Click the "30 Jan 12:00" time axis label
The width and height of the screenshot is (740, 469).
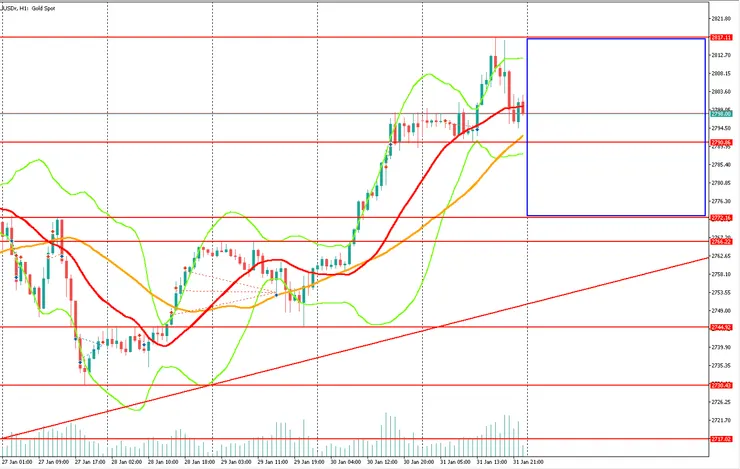point(382,462)
